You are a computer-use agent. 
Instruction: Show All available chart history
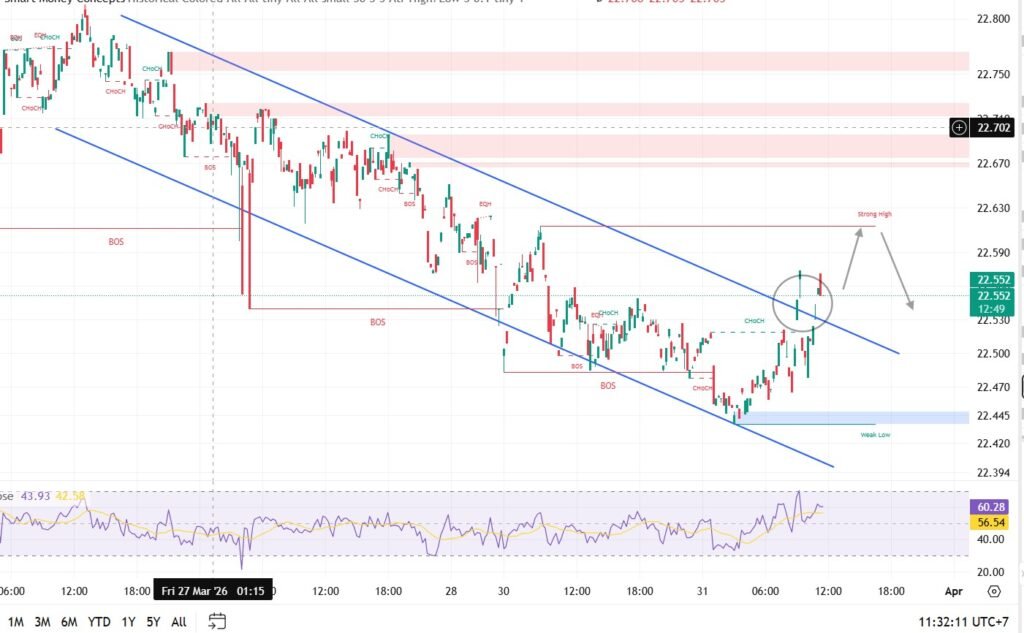[178, 621]
